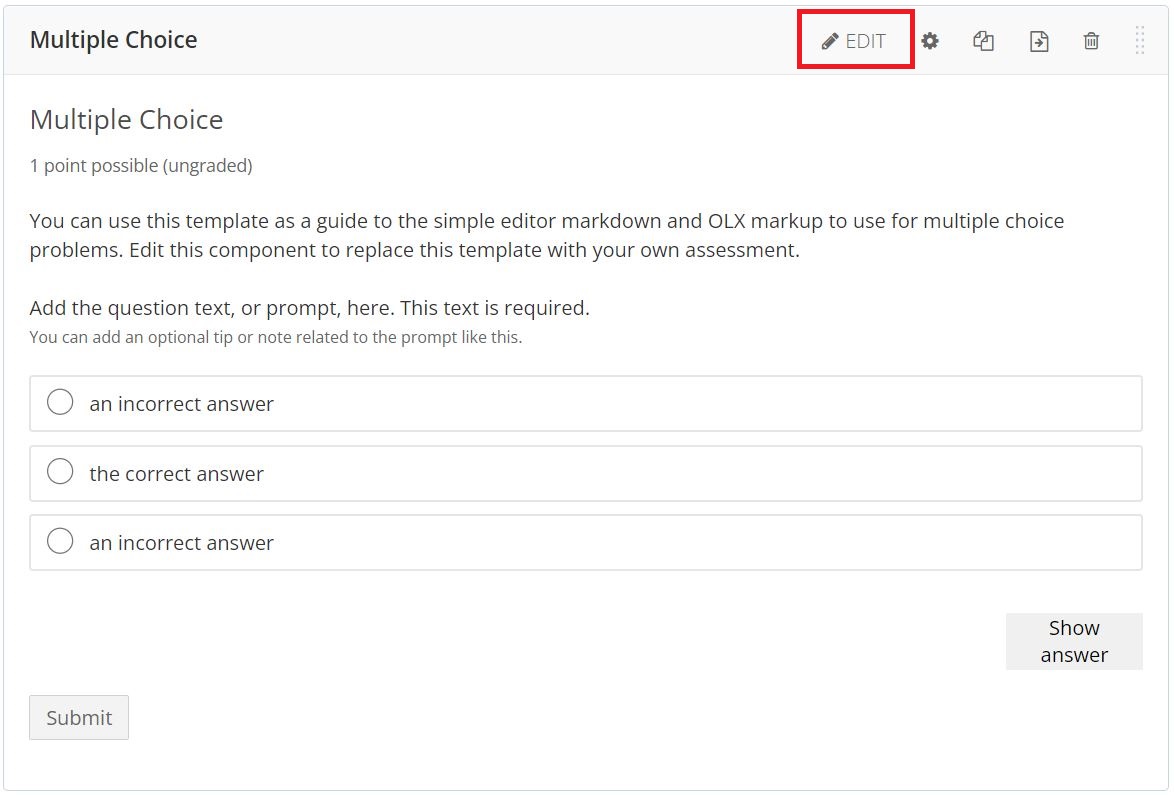This screenshot has width=1174, height=795.
Task: Click the template guide description paragraph
Action: (547, 235)
